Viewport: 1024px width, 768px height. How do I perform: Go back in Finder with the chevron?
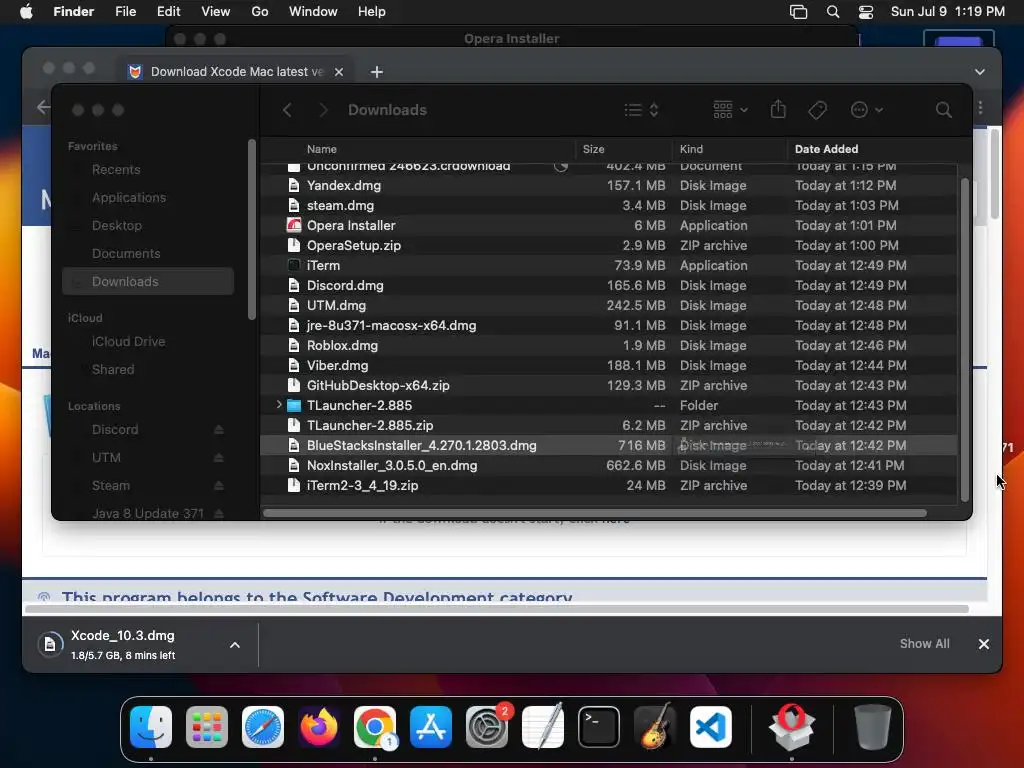tap(287, 110)
